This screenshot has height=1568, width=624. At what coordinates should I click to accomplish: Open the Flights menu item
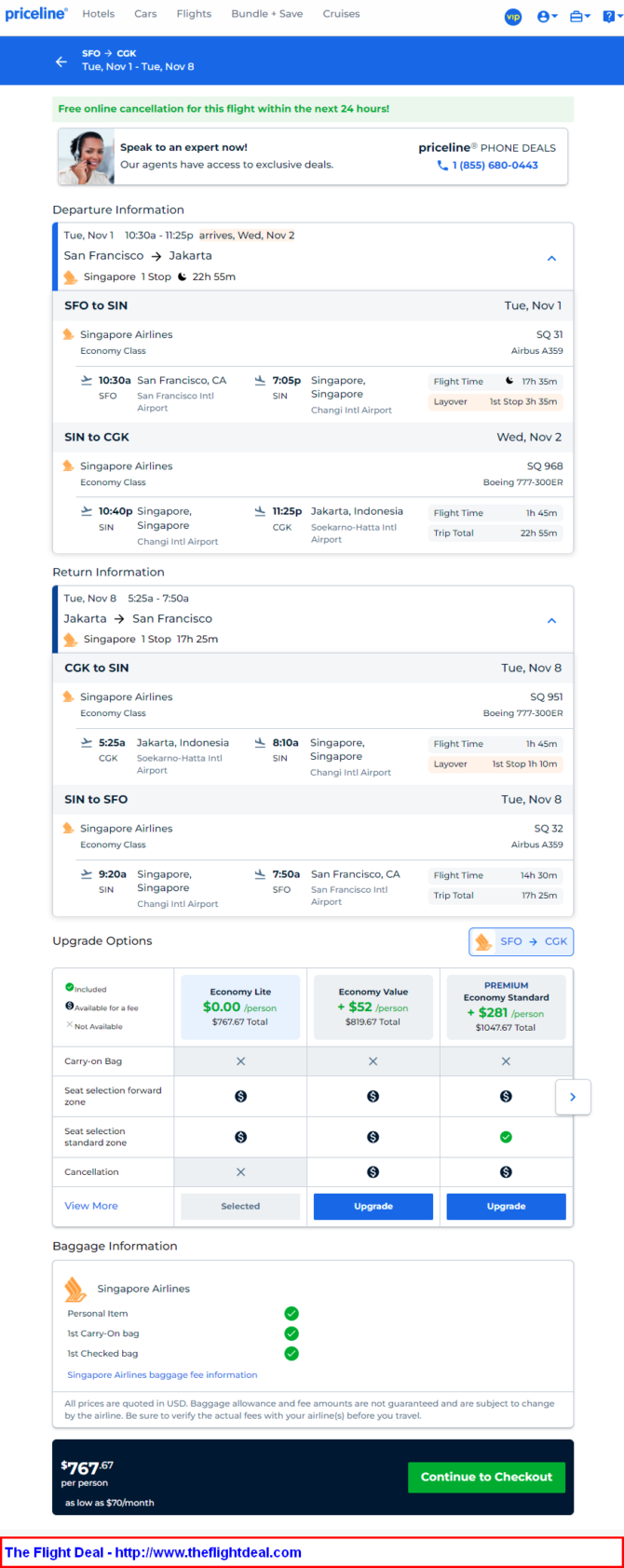click(x=194, y=14)
